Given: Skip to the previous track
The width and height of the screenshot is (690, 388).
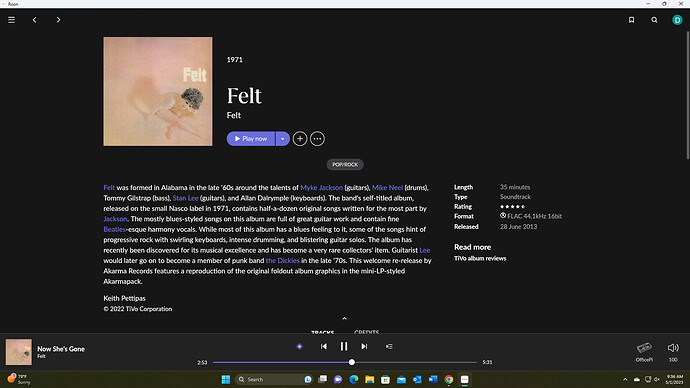Looking at the screenshot, I should tap(323, 347).
